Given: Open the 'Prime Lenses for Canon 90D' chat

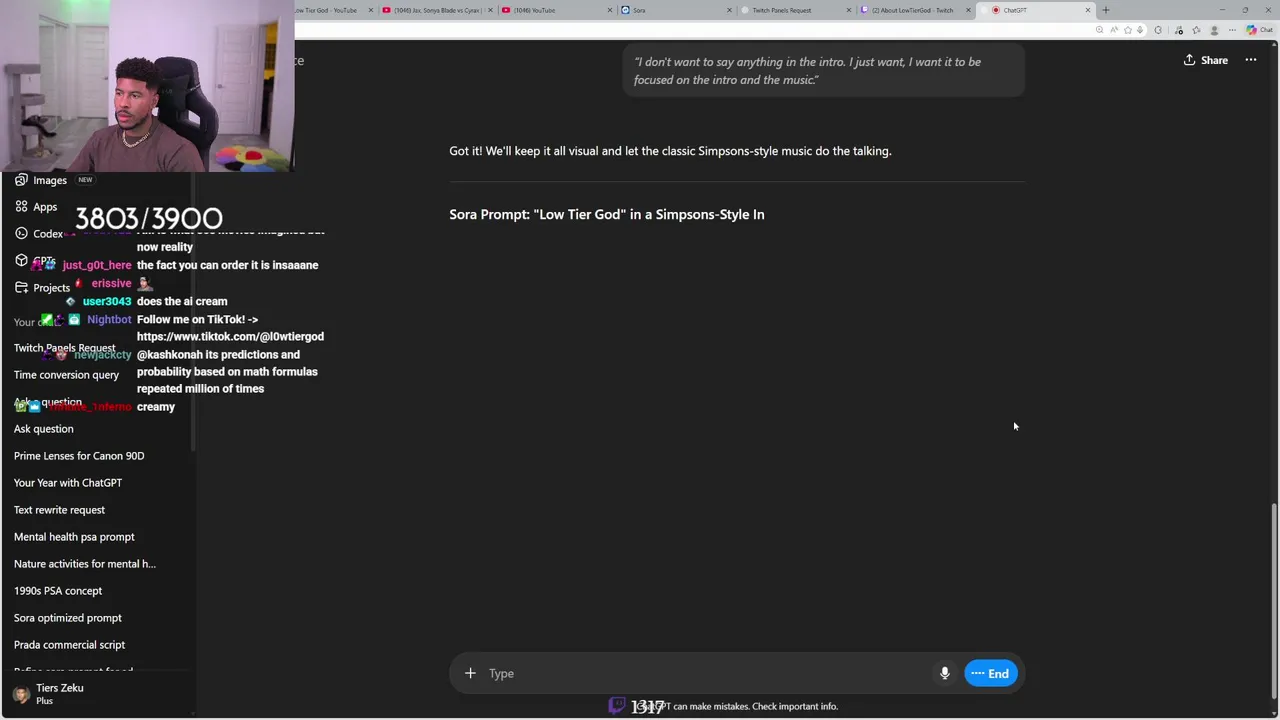Looking at the screenshot, I should click(x=79, y=456).
